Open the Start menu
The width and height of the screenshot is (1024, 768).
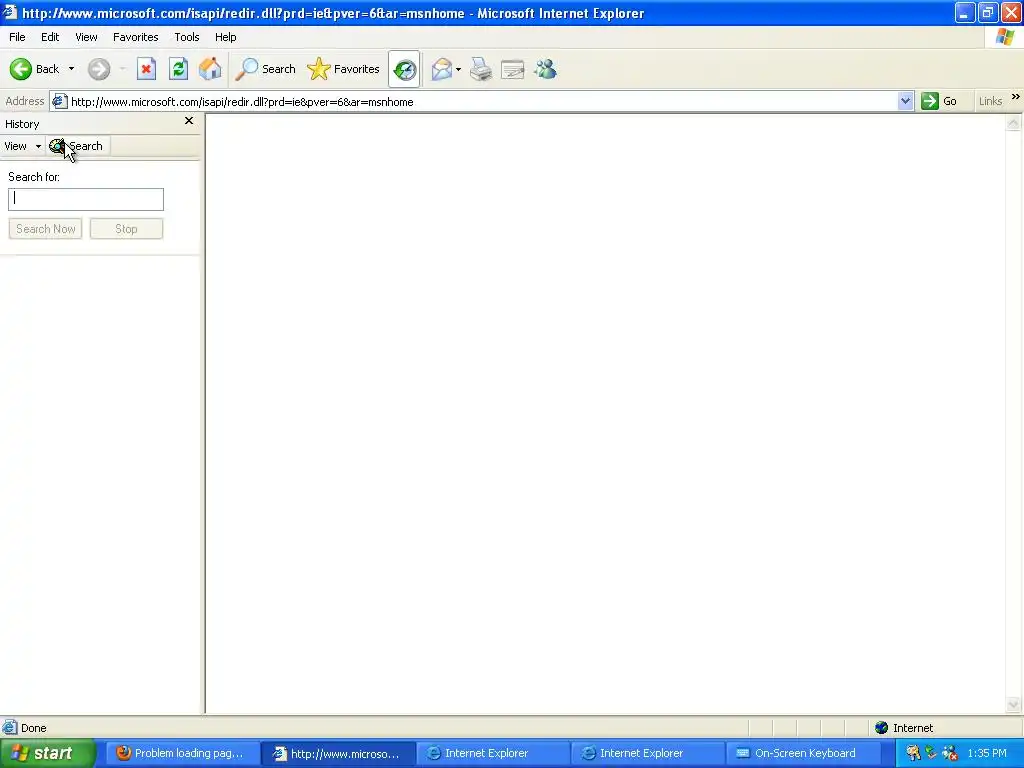pos(47,754)
